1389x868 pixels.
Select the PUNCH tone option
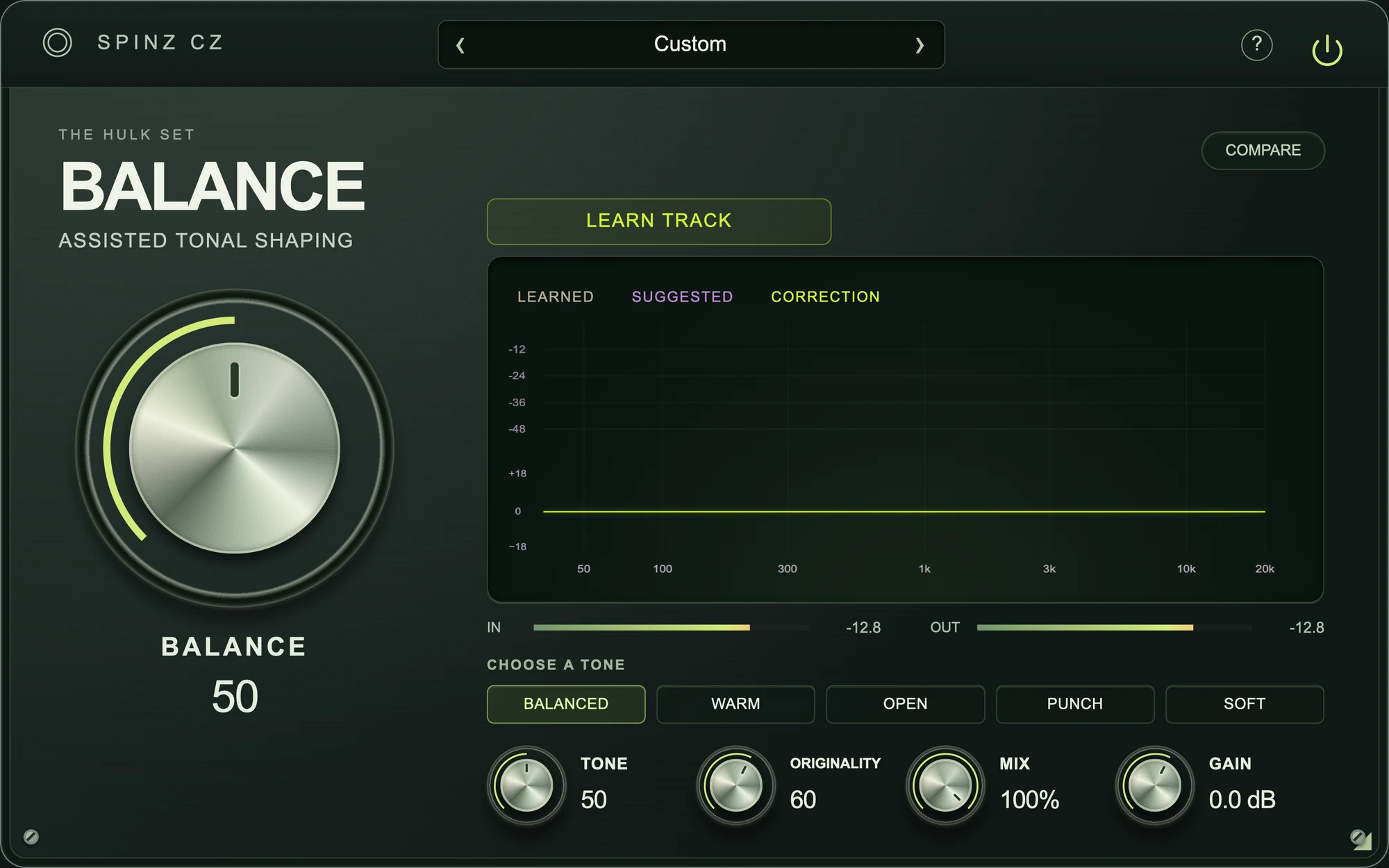pos(1074,703)
